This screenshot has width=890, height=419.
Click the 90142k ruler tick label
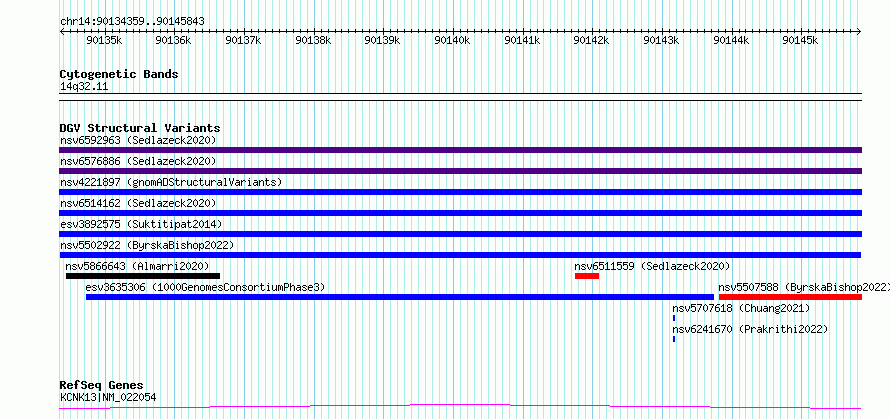click(591, 40)
